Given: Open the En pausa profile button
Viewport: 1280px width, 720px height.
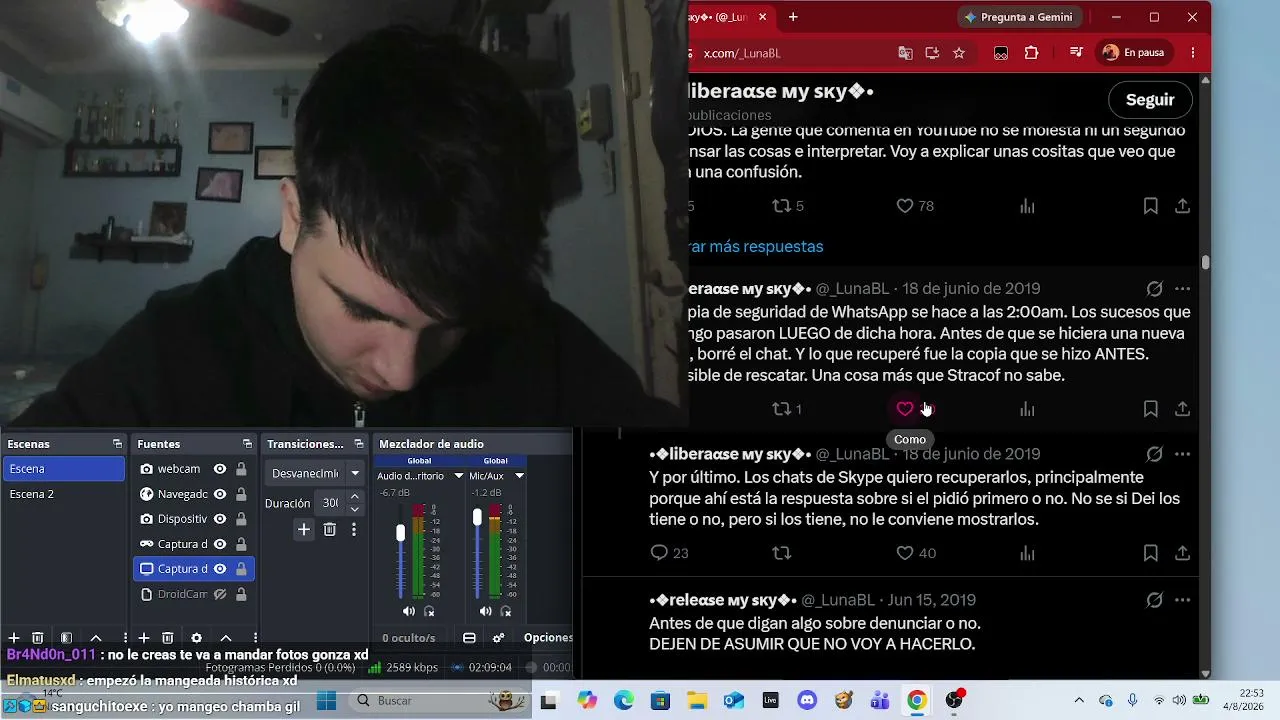Looking at the screenshot, I should coord(1134,53).
